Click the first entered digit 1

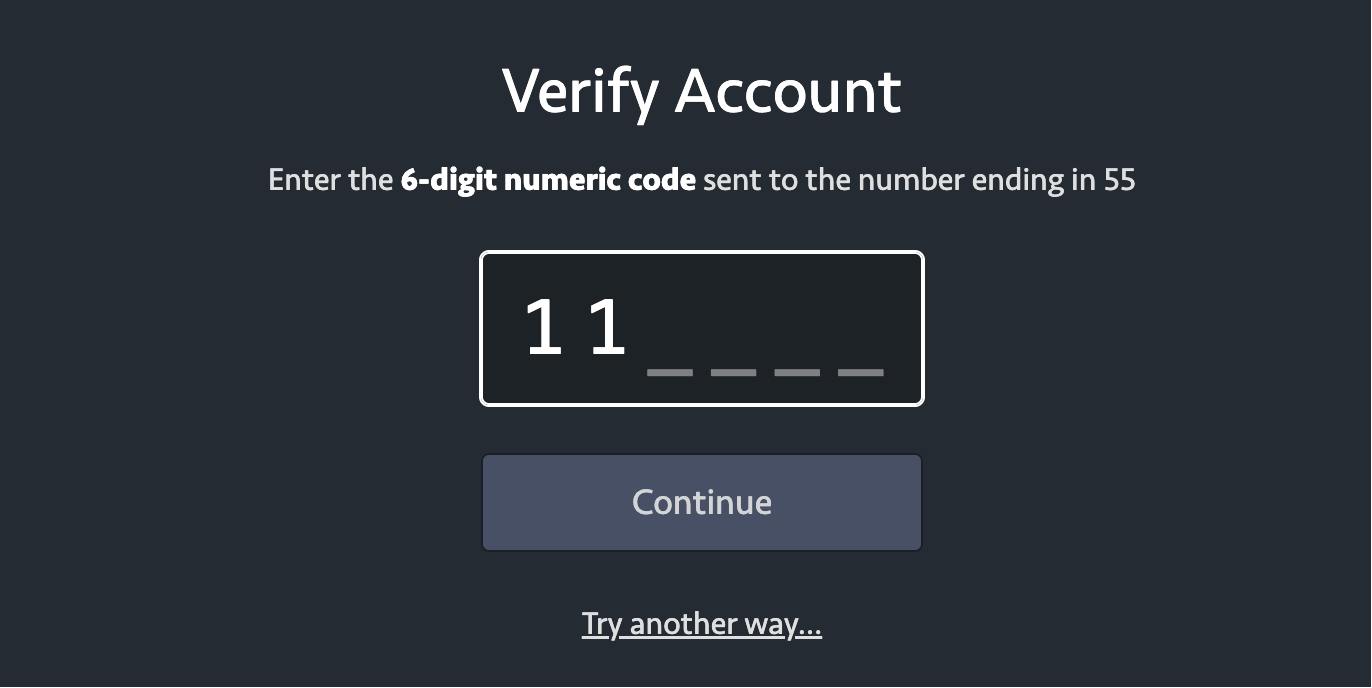(x=543, y=328)
